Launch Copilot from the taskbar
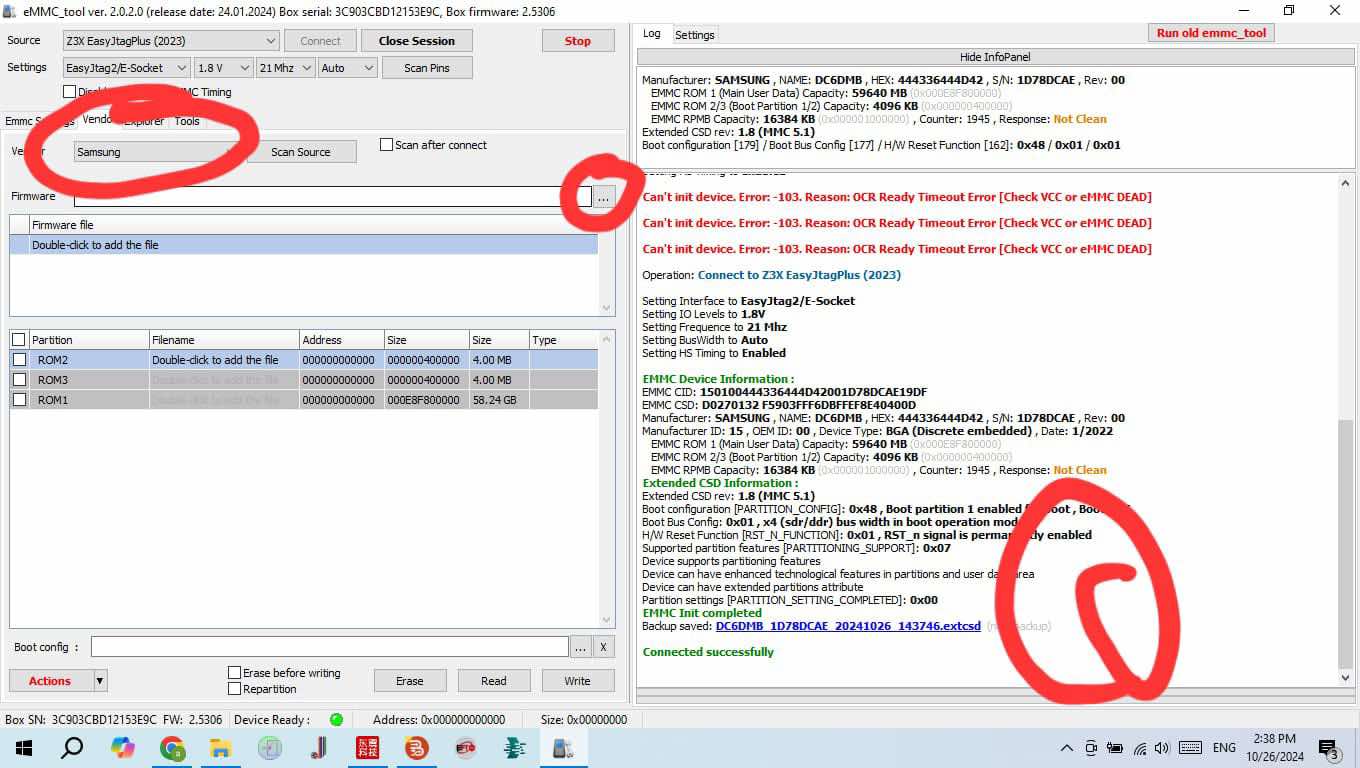Viewport: 1360px width, 768px height. [122, 748]
